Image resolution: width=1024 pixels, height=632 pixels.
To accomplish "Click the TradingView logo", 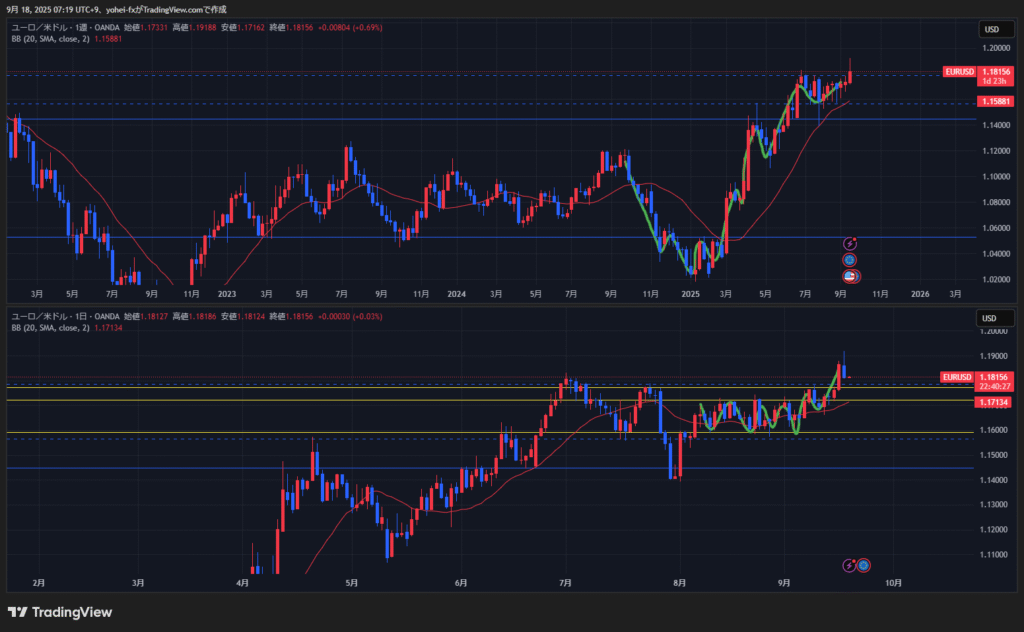I will [60, 612].
